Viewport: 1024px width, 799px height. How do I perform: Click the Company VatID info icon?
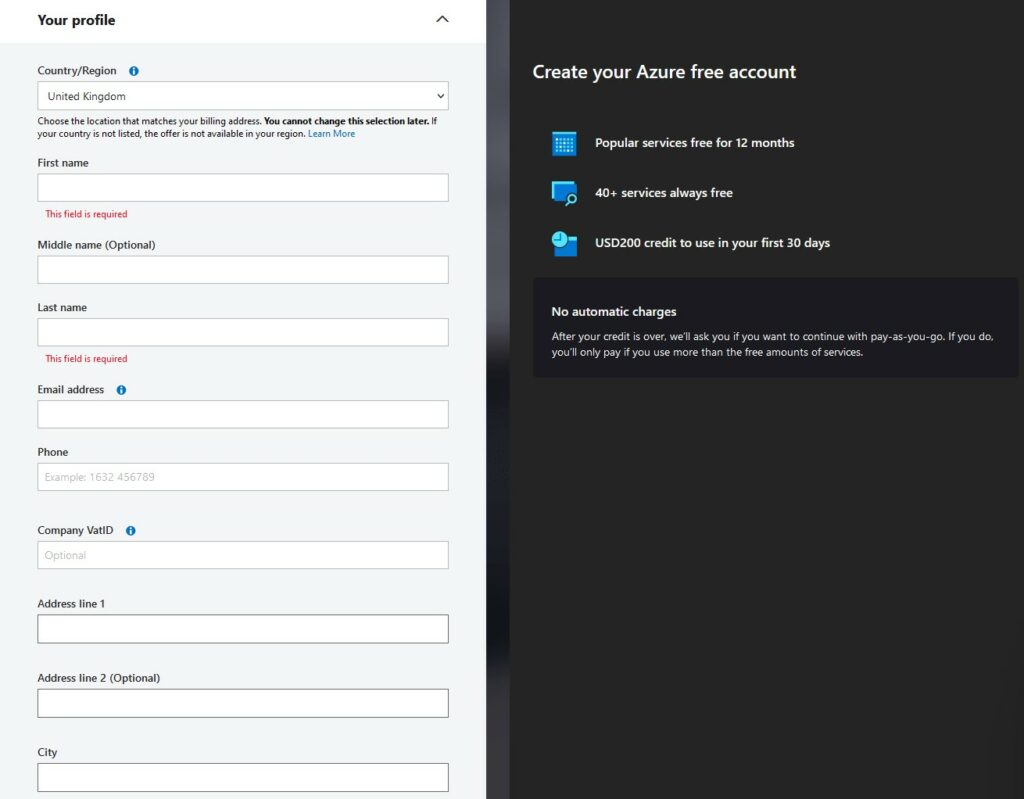pos(131,530)
